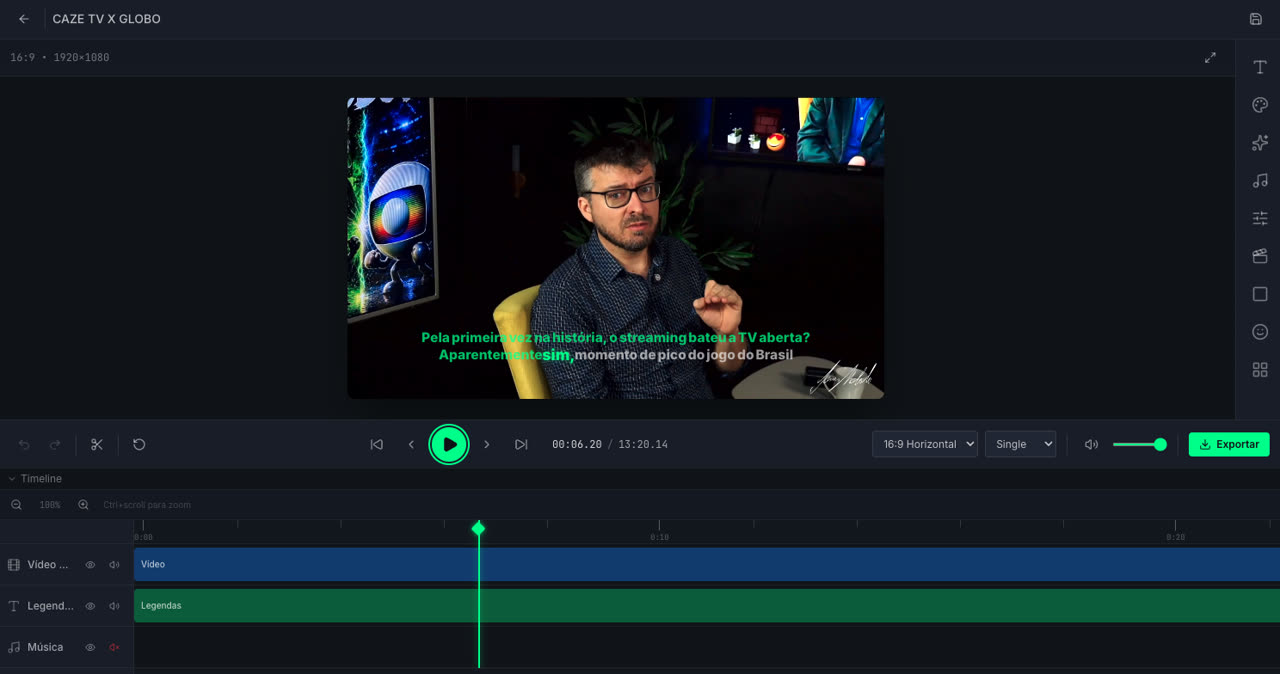Open the square shape panel

point(1260,294)
